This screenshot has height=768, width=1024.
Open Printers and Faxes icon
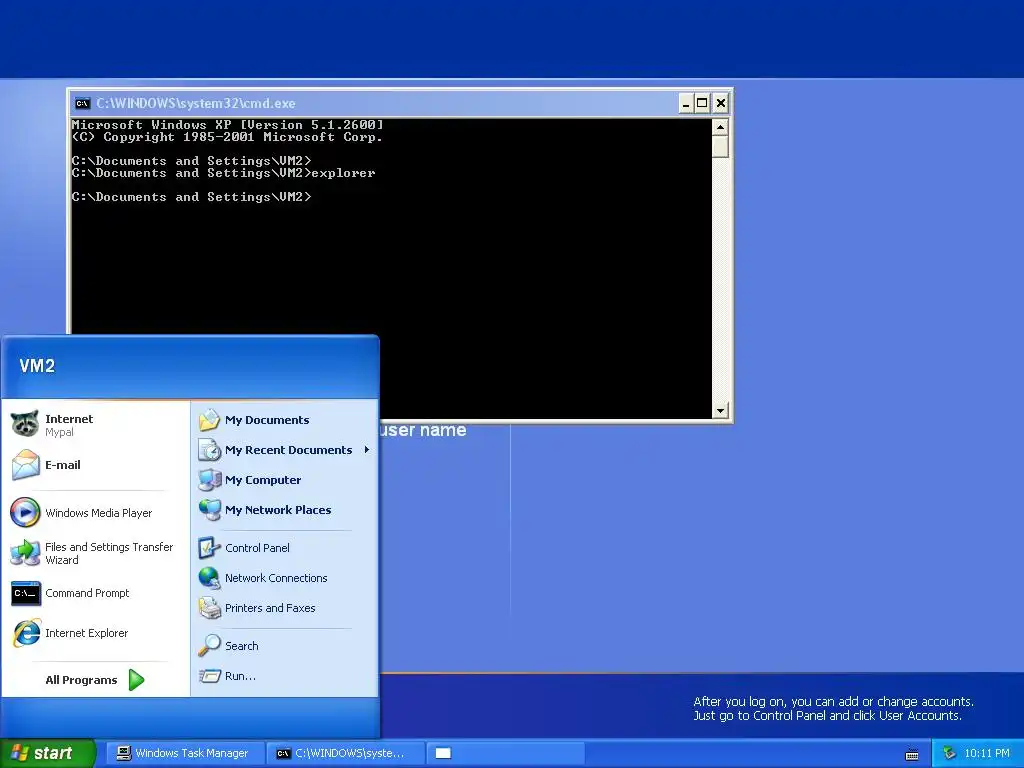point(210,608)
